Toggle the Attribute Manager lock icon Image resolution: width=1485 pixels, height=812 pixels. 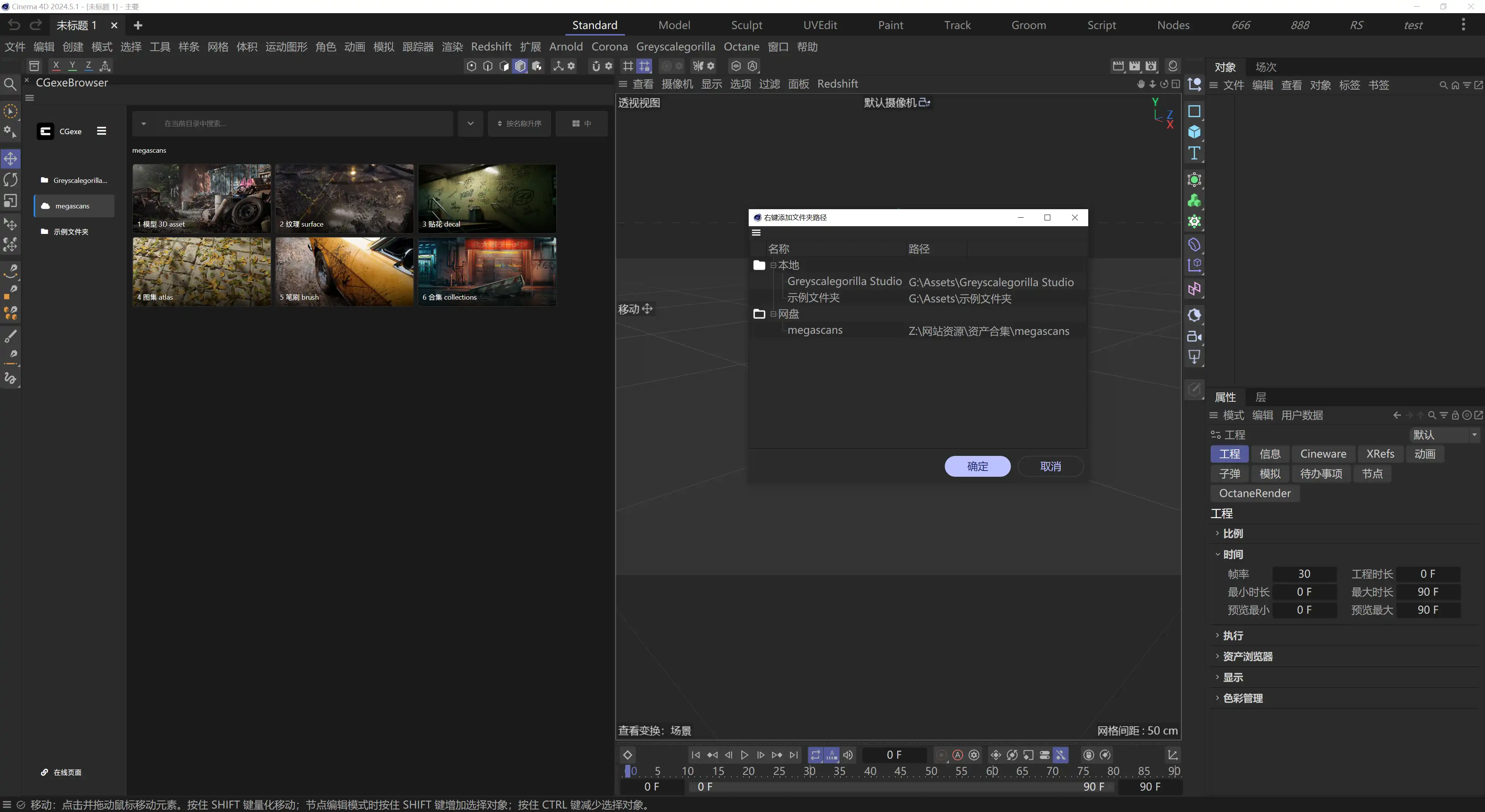pyautogui.click(x=1456, y=416)
